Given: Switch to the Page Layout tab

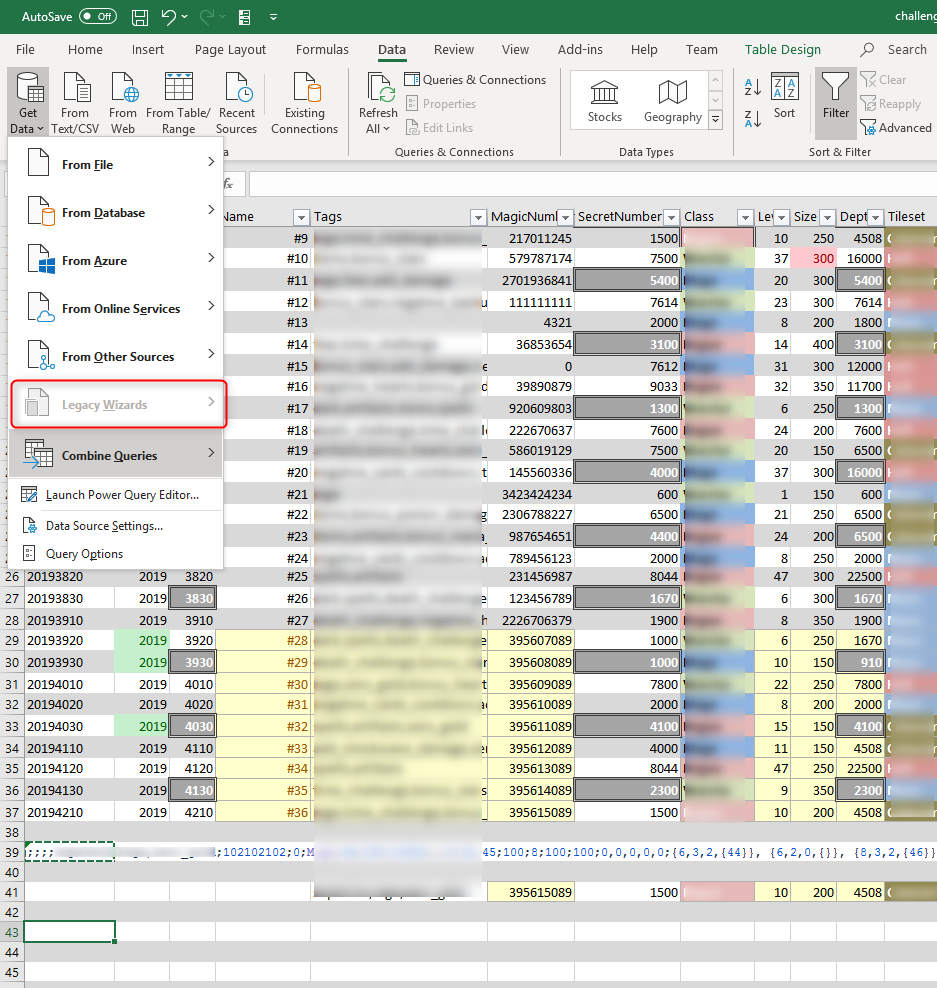Looking at the screenshot, I should click(230, 49).
